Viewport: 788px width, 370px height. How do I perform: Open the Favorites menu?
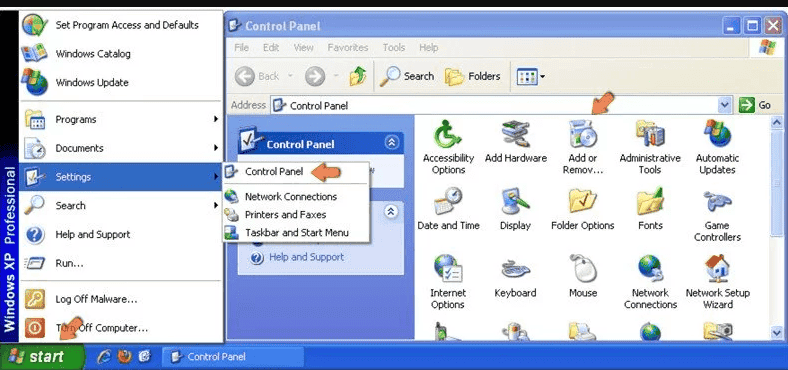(348, 48)
